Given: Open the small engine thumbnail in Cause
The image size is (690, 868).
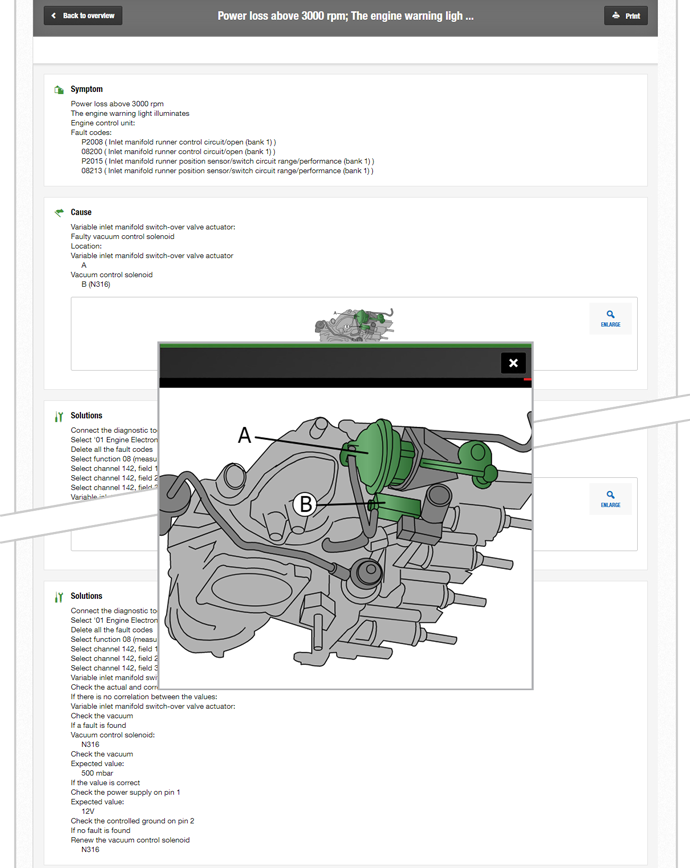Looking at the screenshot, I should coord(354,325).
